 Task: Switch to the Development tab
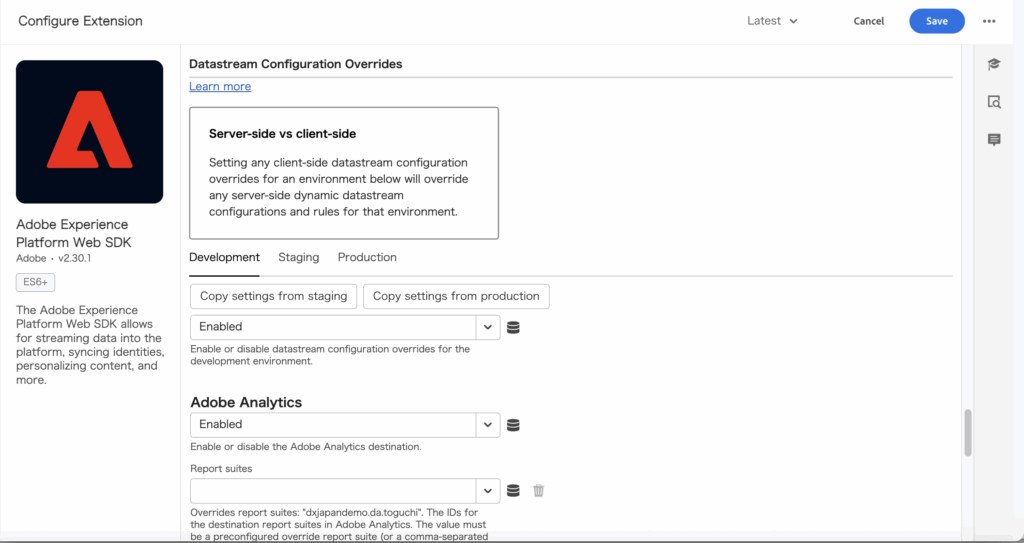click(x=224, y=257)
